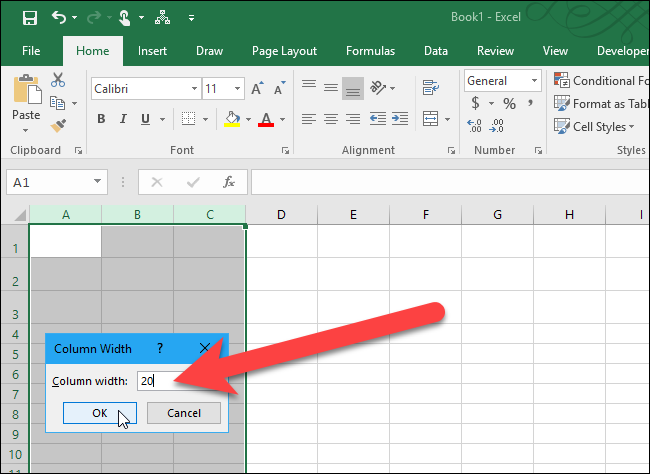Switch to the Formulas tab
The image size is (650, 474).
coord(370,51)
